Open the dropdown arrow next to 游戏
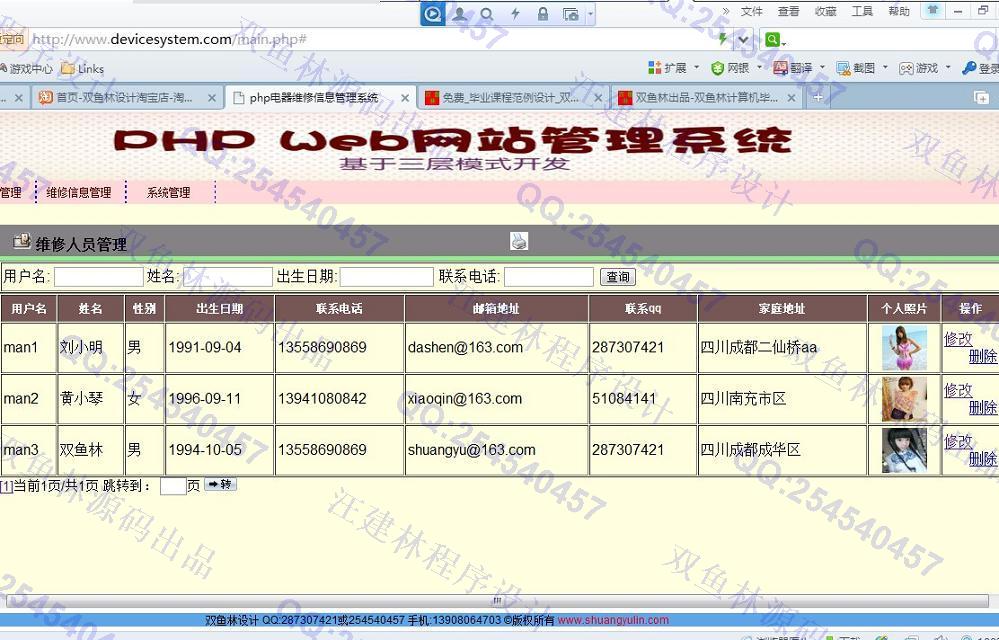 coord(947,68)
